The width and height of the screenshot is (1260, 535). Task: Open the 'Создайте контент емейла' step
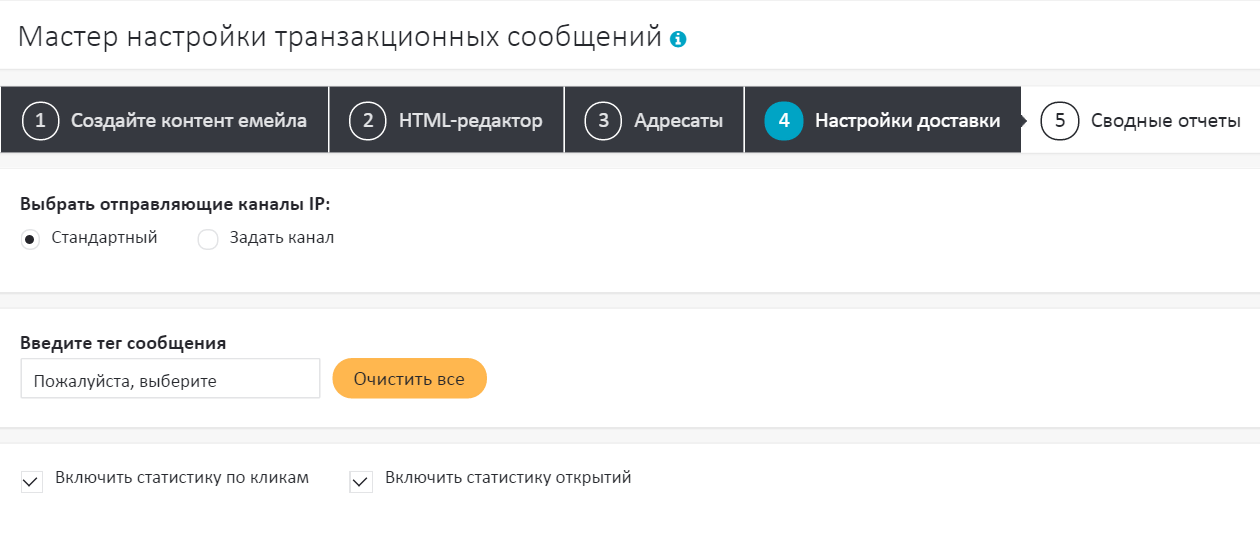coord(188,121)
